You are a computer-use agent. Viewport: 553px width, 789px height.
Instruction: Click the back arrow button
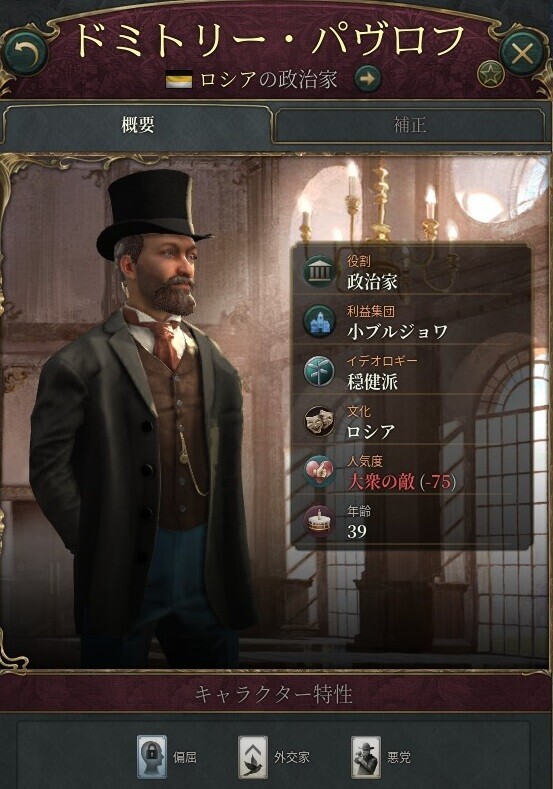click(26, 52)
